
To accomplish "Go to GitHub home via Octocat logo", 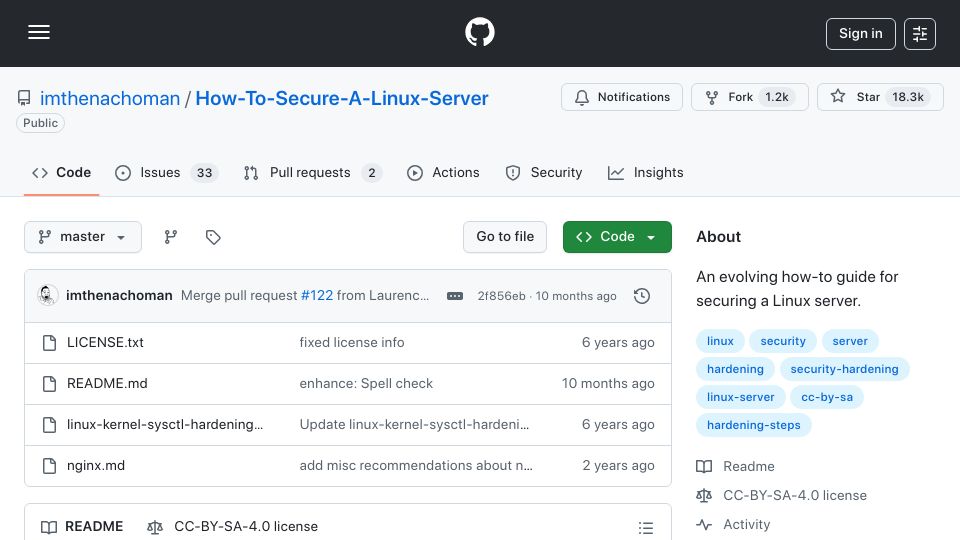I will (x=479, y=32).
